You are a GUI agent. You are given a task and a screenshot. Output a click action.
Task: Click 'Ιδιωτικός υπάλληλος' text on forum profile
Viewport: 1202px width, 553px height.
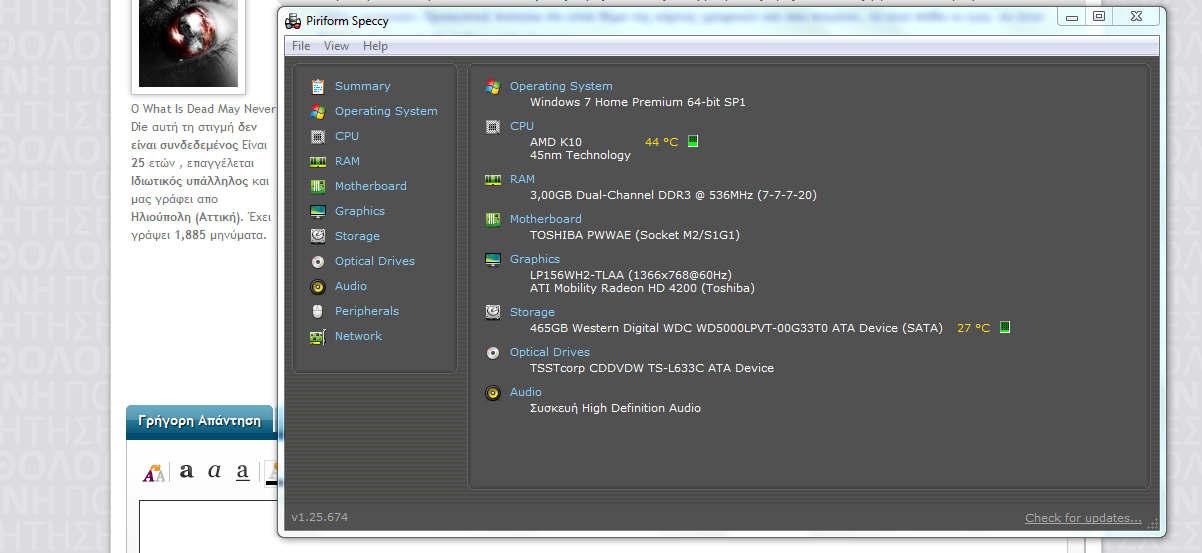tap(189, 182)
